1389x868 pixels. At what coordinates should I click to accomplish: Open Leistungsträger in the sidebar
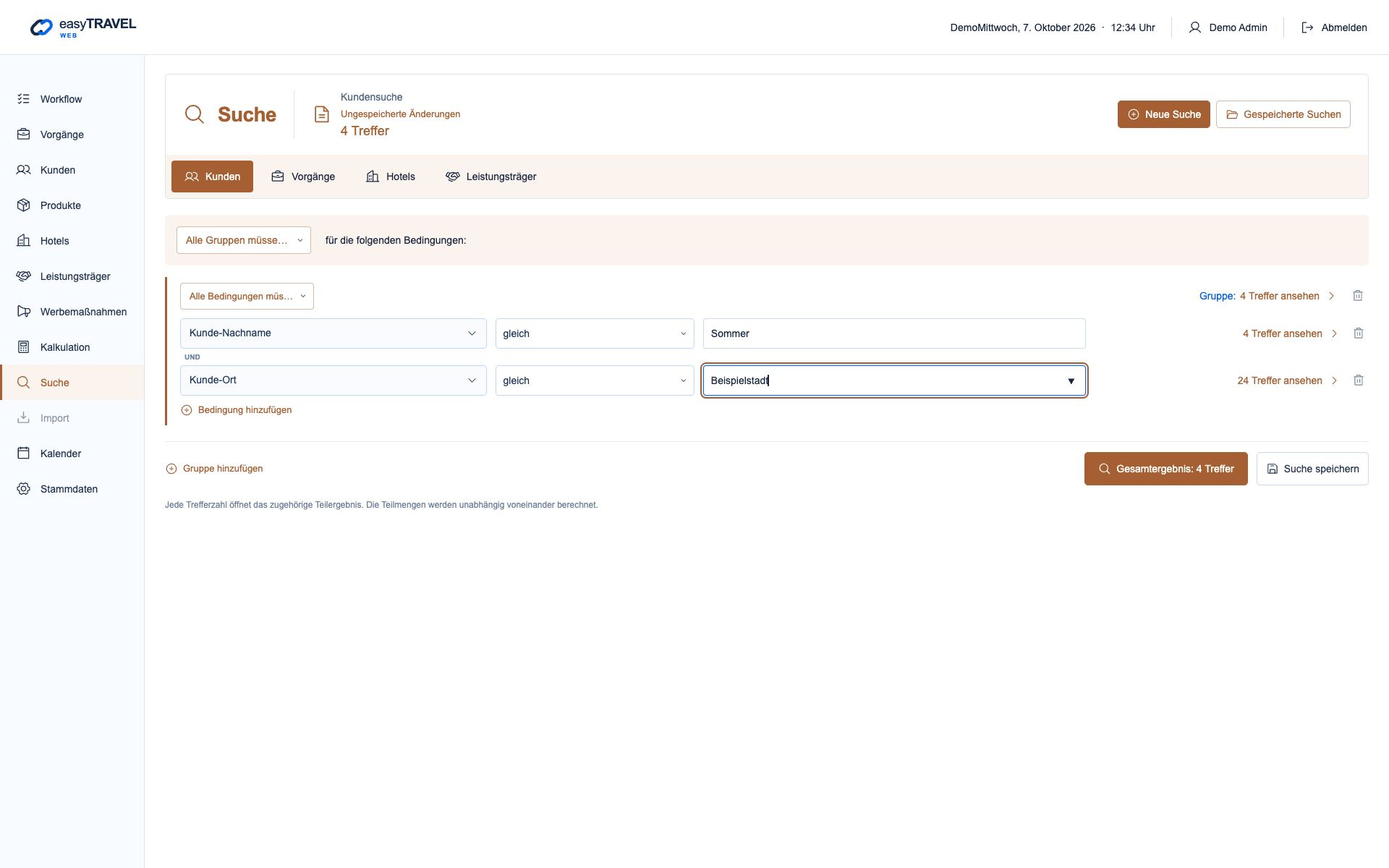point(72,276)
